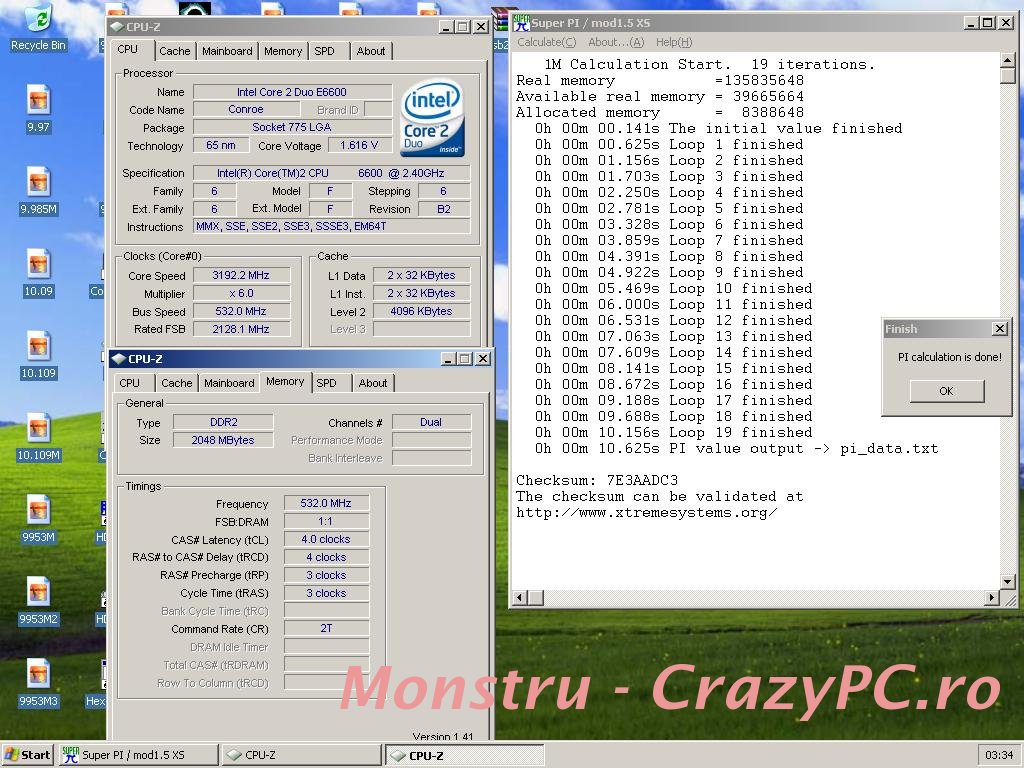Click the taskbar clock showing 03:34
This screenshot has width=1024, height=768.
click(x=999, y=756)
